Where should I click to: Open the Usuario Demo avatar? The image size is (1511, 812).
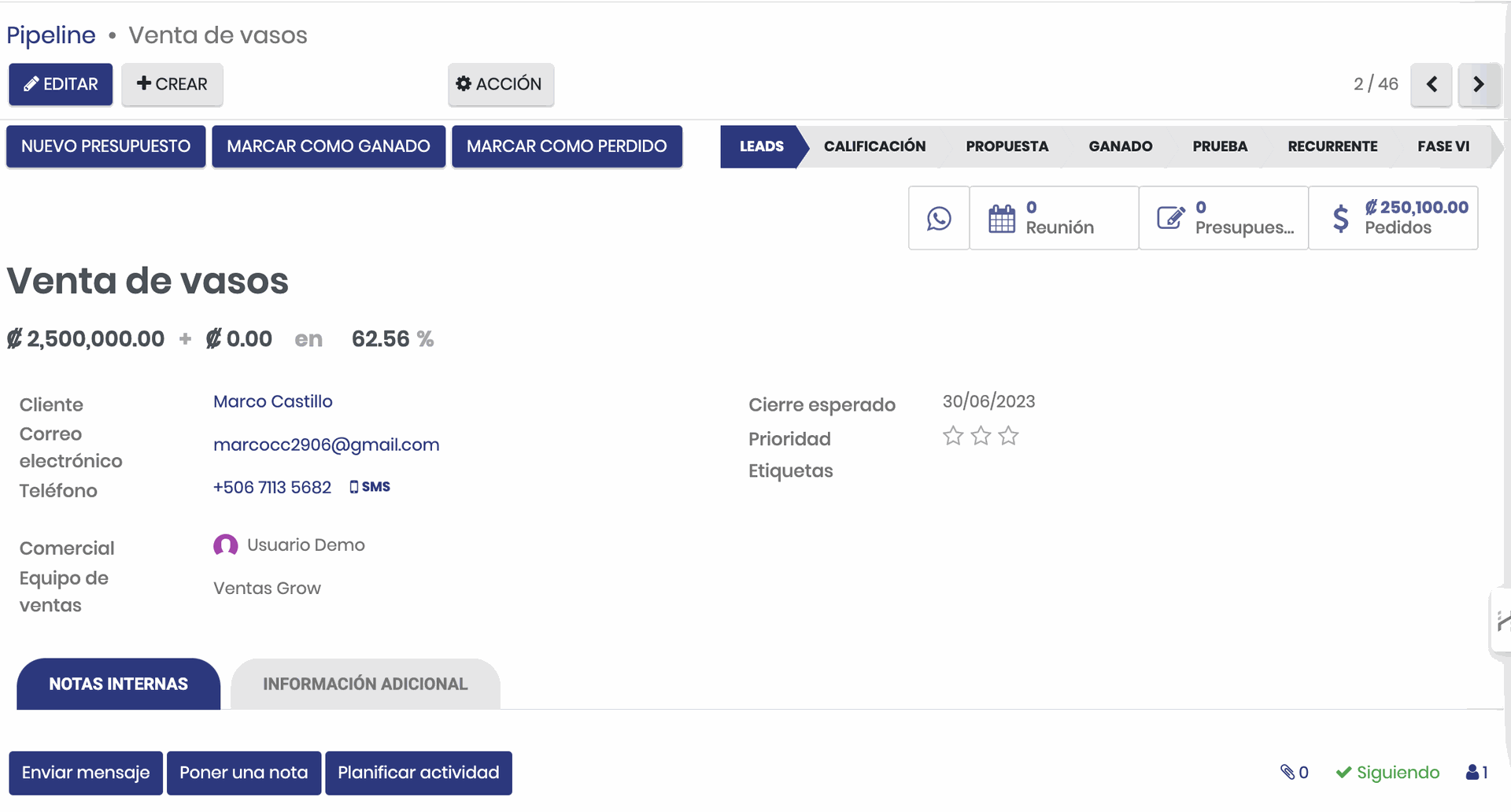226,545
